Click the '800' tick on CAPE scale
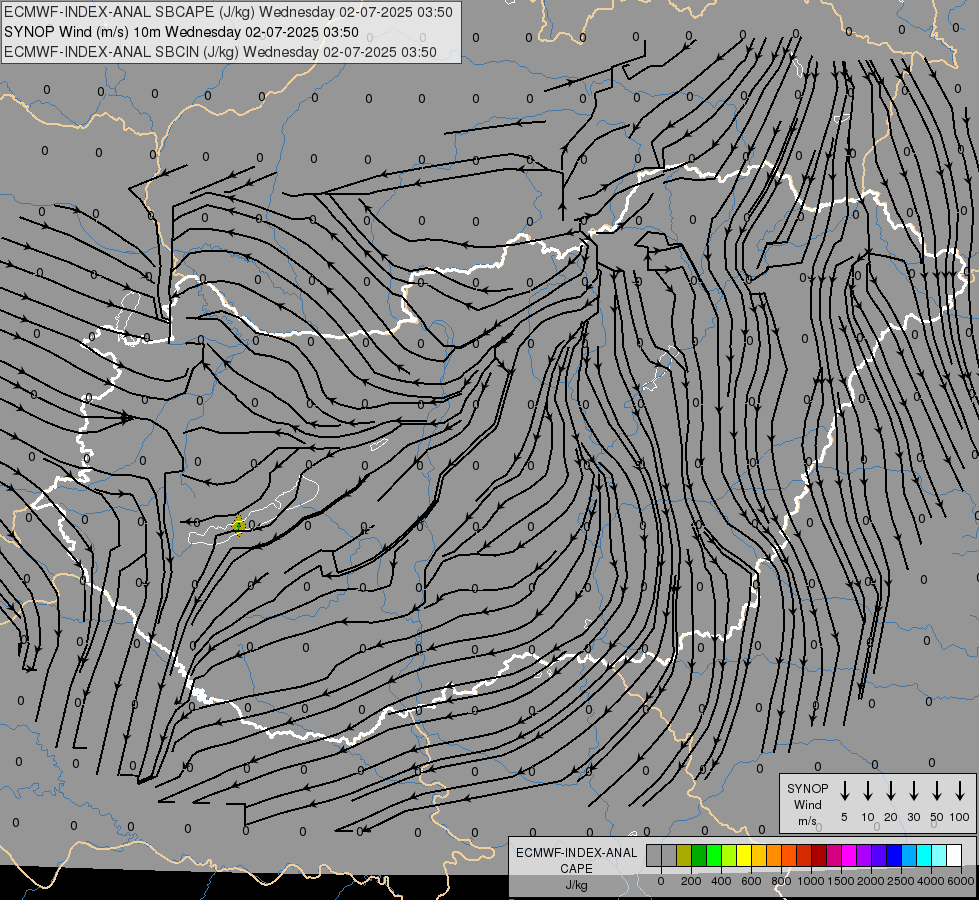The width and height of the screenshot is (979, 900). (x=781, y=881)
